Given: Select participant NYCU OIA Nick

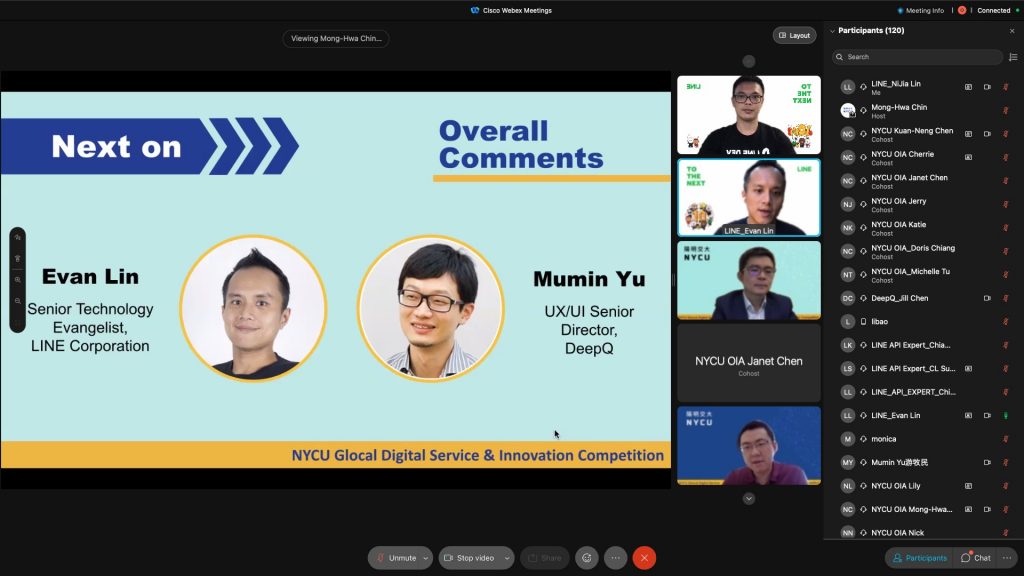Looking at the screenshot, I should 923,533.
